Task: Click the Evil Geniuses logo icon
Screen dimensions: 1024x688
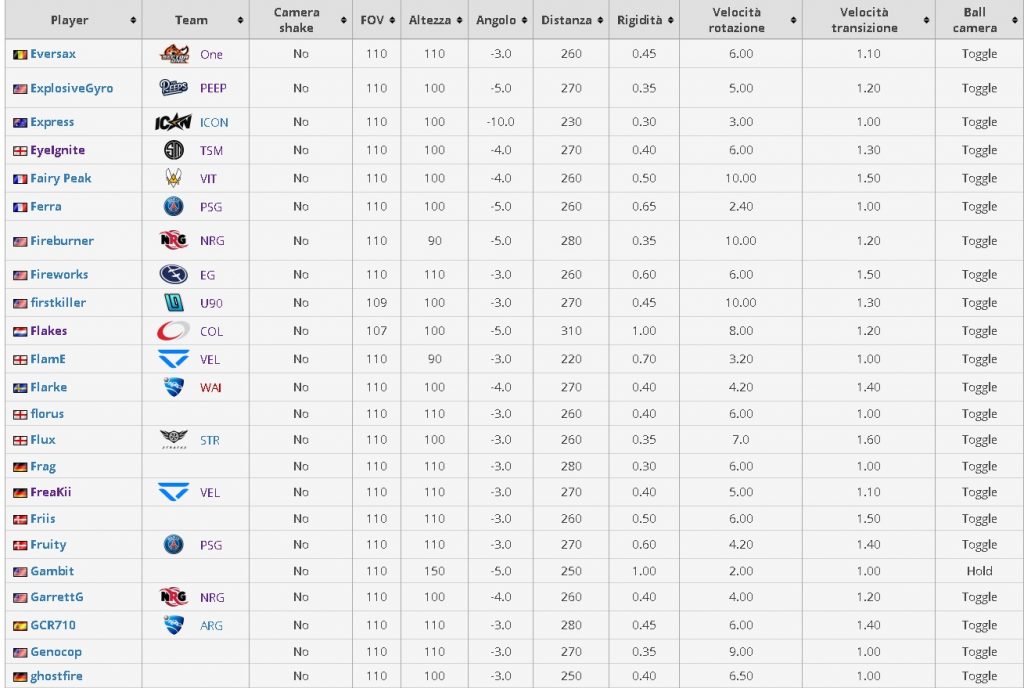Action: 174,274
